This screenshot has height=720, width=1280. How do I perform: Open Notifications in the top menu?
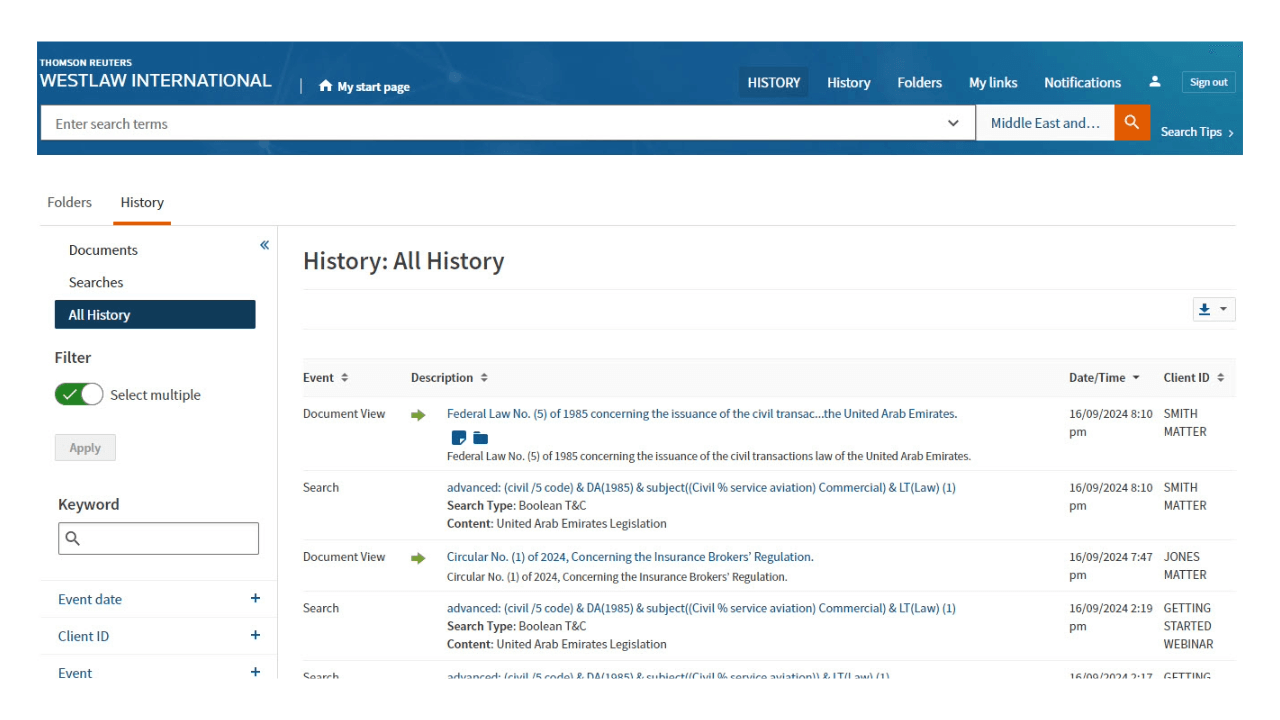point(1082,83)
